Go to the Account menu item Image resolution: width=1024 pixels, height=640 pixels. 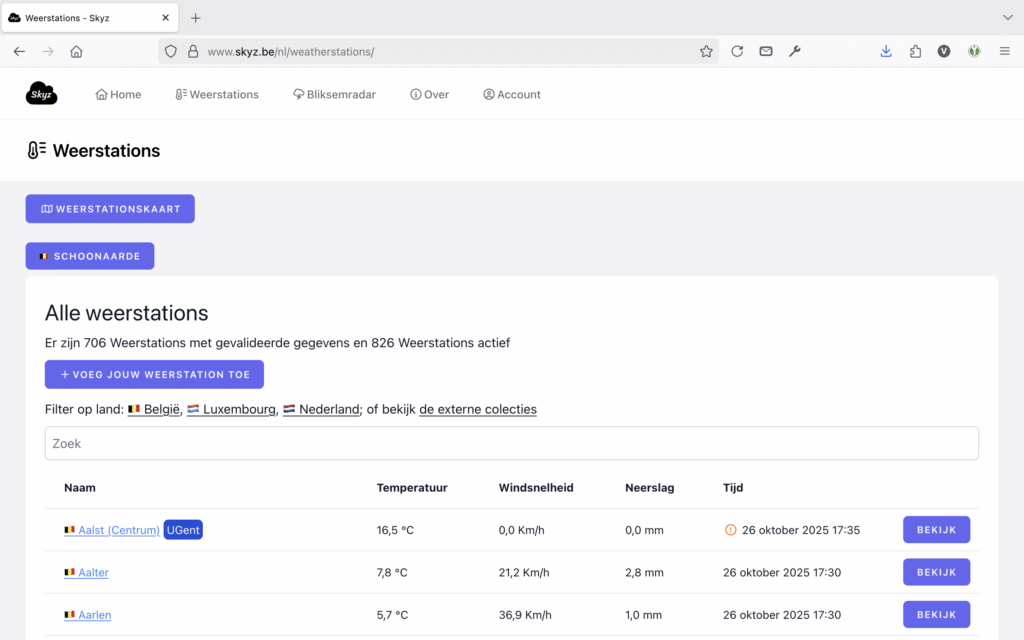tap(511, 95)
